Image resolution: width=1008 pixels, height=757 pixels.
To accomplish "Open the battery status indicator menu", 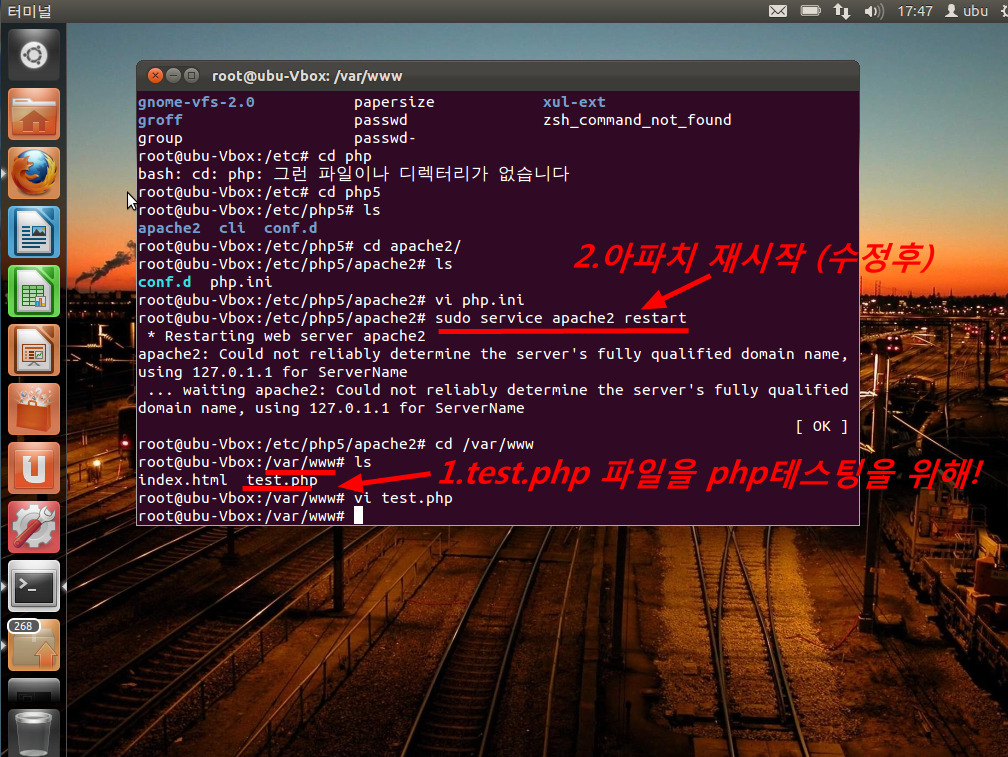I will point(810,11).
